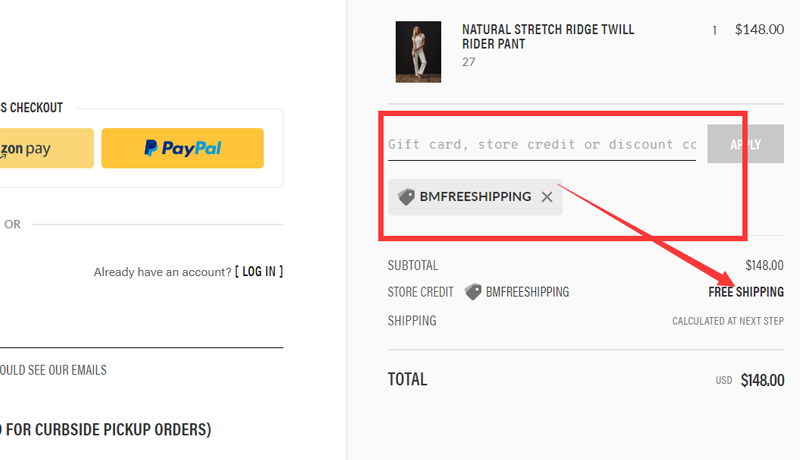The image size is (800, 460).
Task: Open the LOG IN link
Action: point(259,271)
